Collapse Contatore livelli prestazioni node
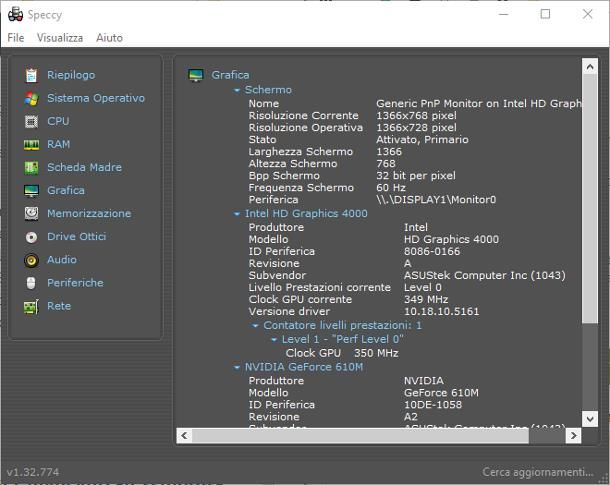Image resolution: width=610 pixels, height=485 pixels. click(x=255, y=326)
